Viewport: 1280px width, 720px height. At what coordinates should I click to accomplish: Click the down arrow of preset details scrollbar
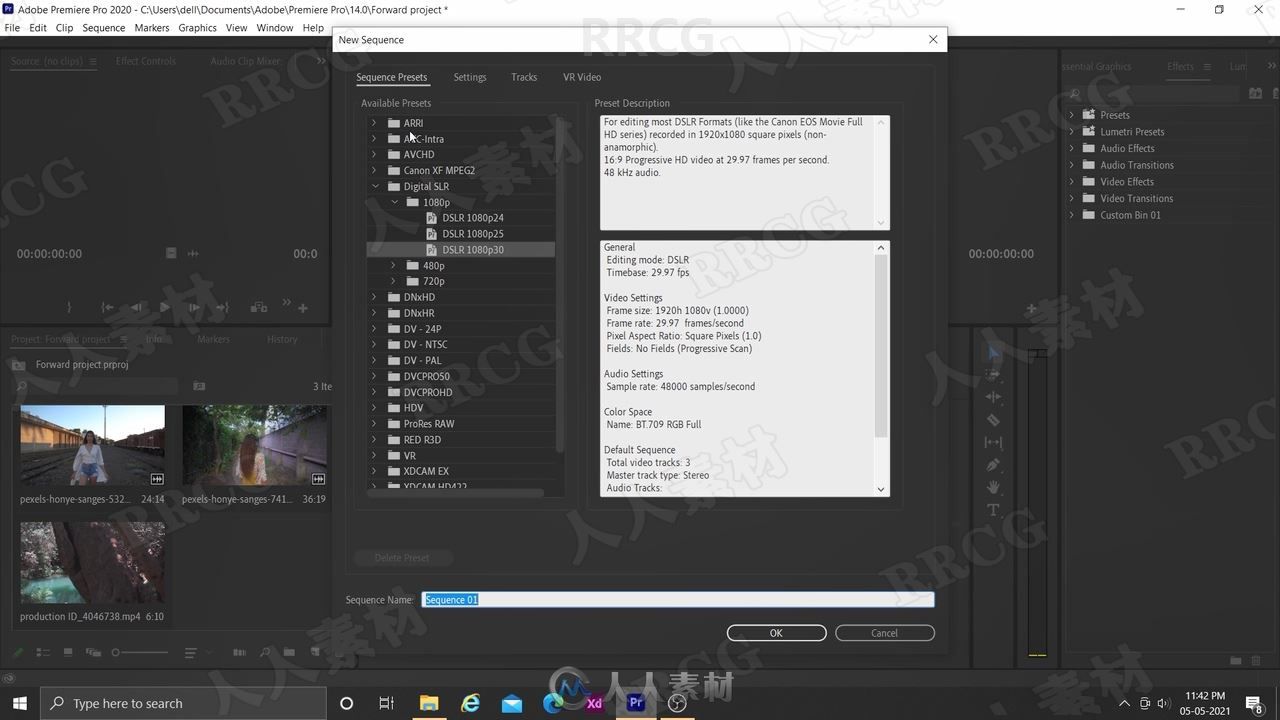click(x=881, y=489)
